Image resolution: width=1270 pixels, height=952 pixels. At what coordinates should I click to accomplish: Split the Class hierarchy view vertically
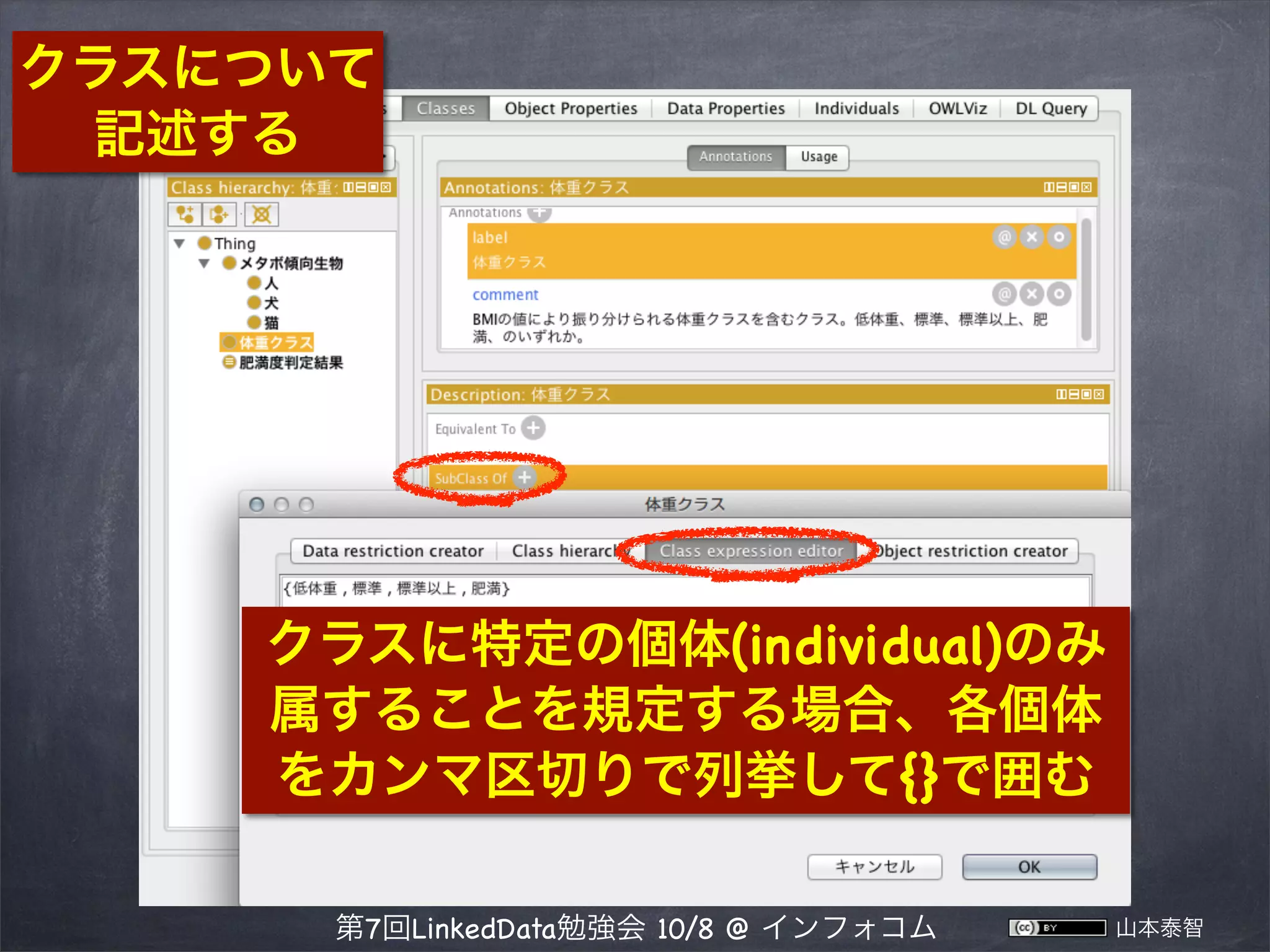tap(349, 187)
